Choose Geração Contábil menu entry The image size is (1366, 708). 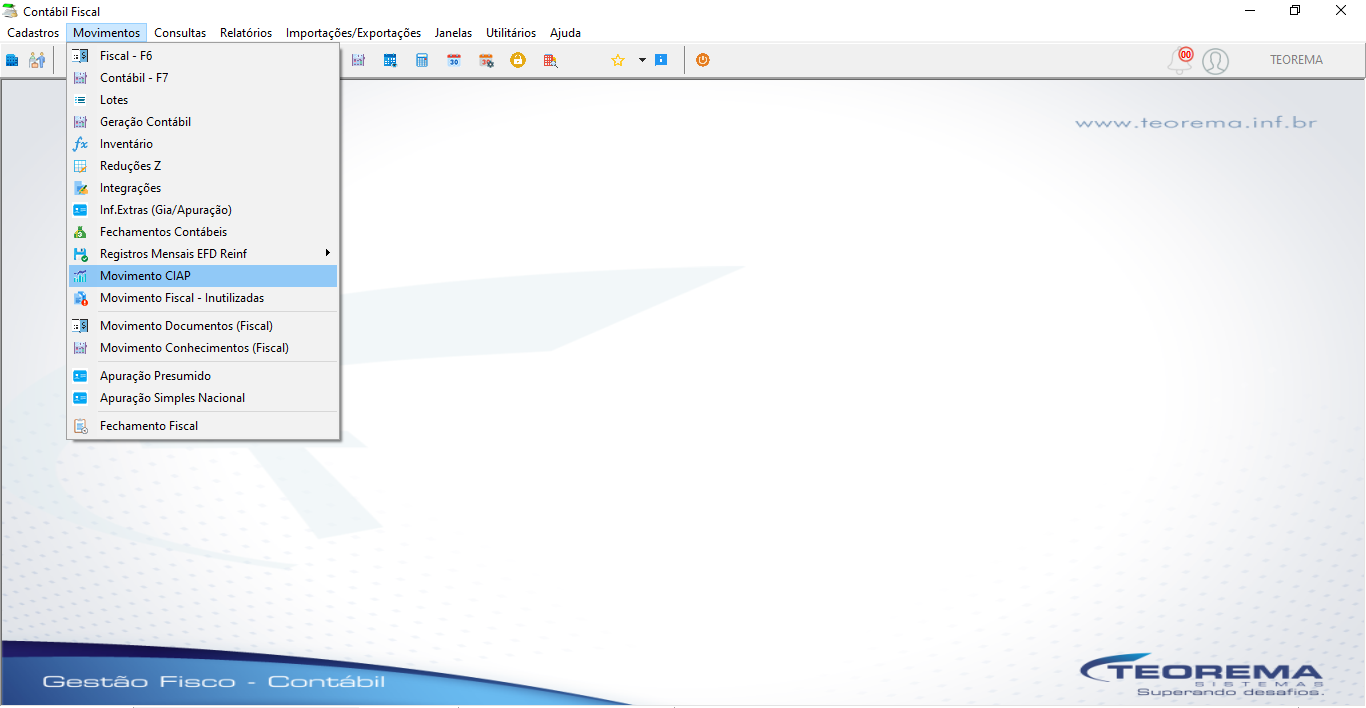point(203,122)
